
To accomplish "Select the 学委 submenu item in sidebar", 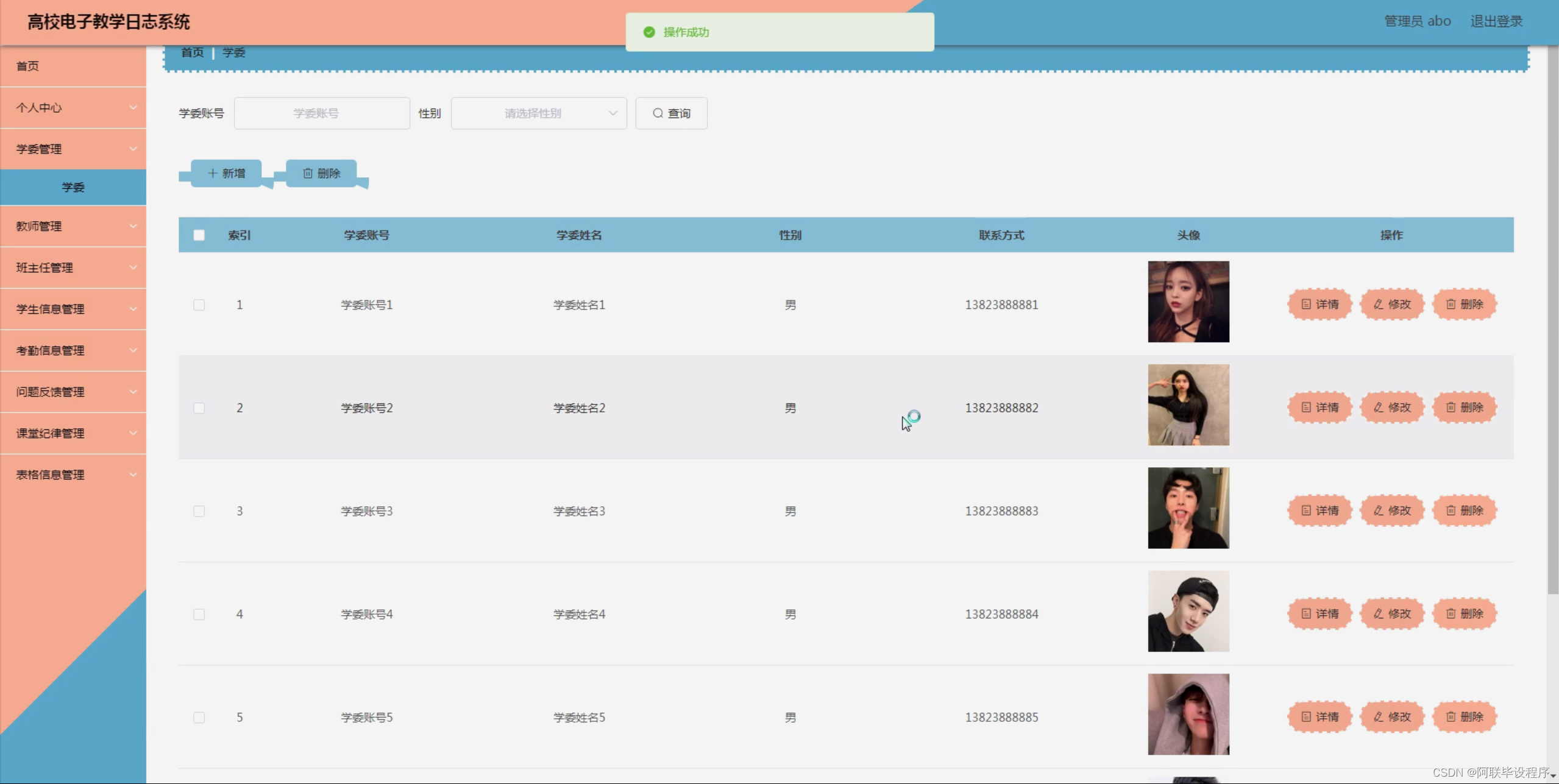I will pyautogui.click(x=73, y=187).
